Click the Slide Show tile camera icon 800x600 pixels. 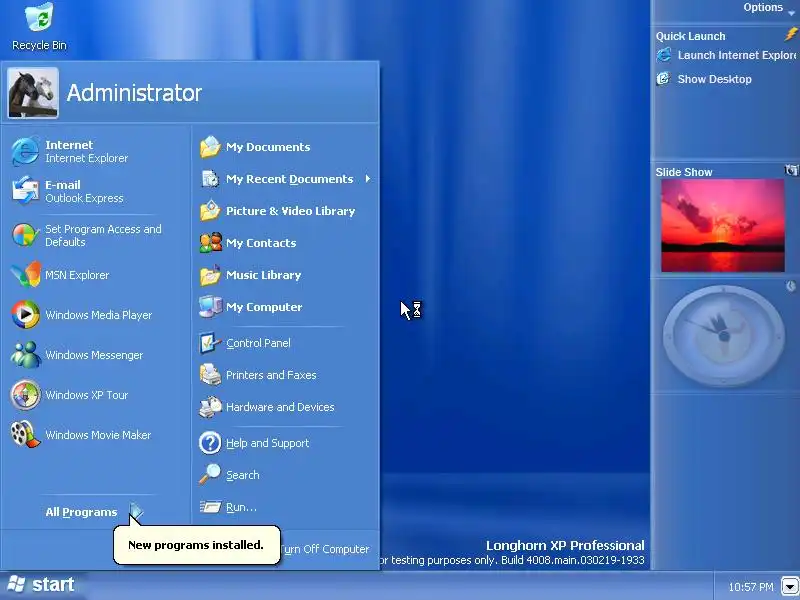(x=791, y=170)
